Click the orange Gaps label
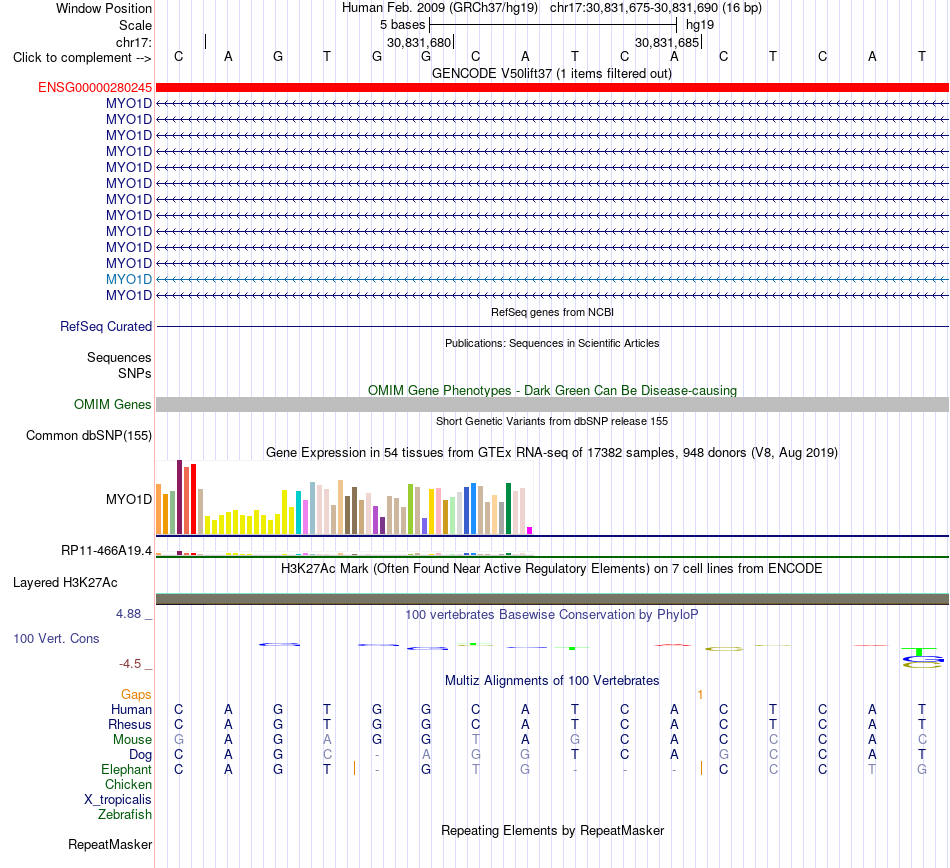Screen dimensions: 950x868 click(x=136, y=694)
